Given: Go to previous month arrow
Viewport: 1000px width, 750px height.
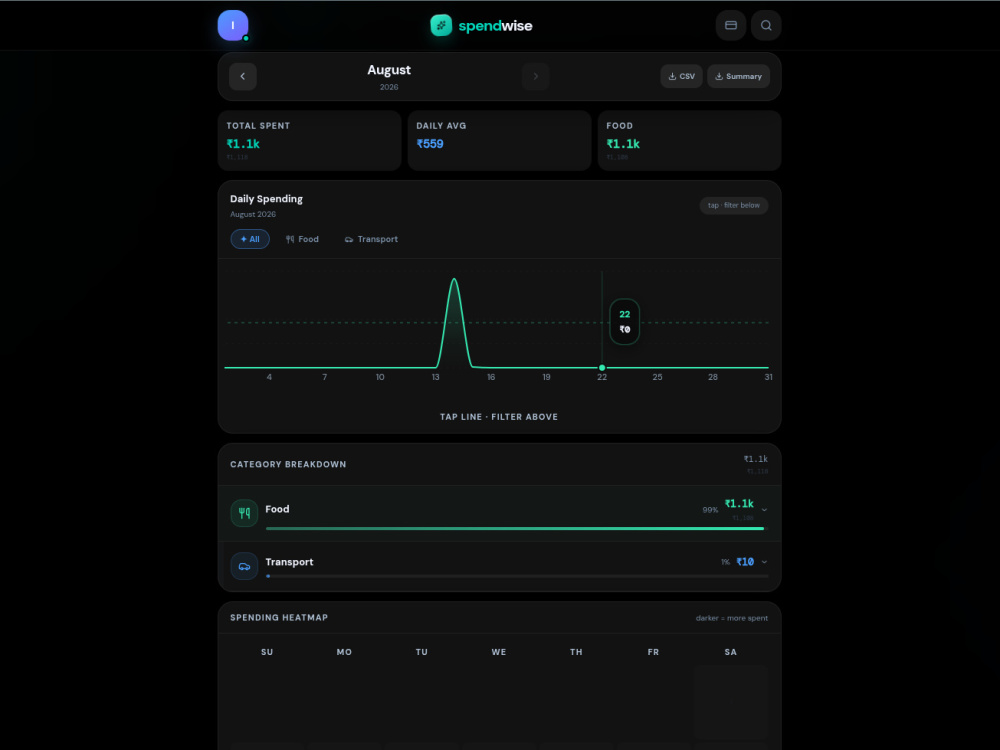Looking at the screenshot, I should [242, 77].
